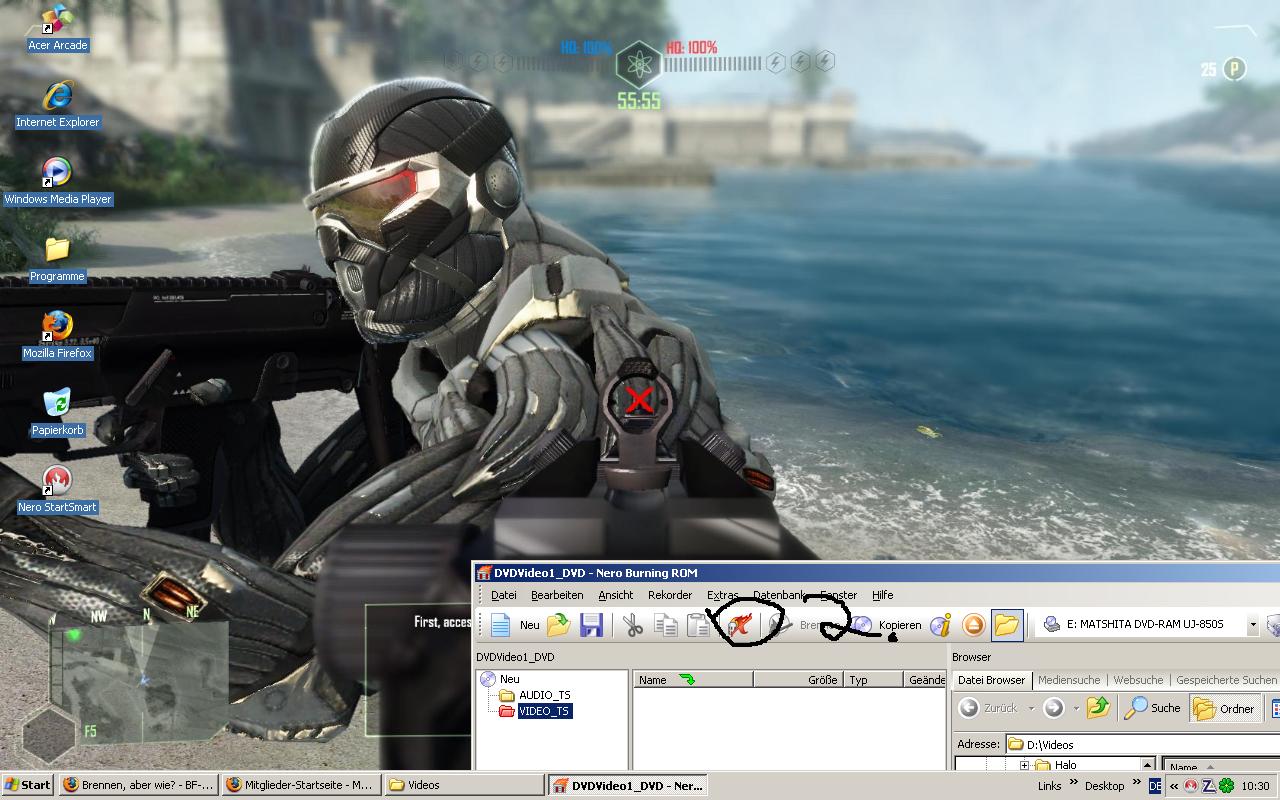Click the scissors cut icon
This screenshot has width=1280, height=800.
(x=632, y=625)
